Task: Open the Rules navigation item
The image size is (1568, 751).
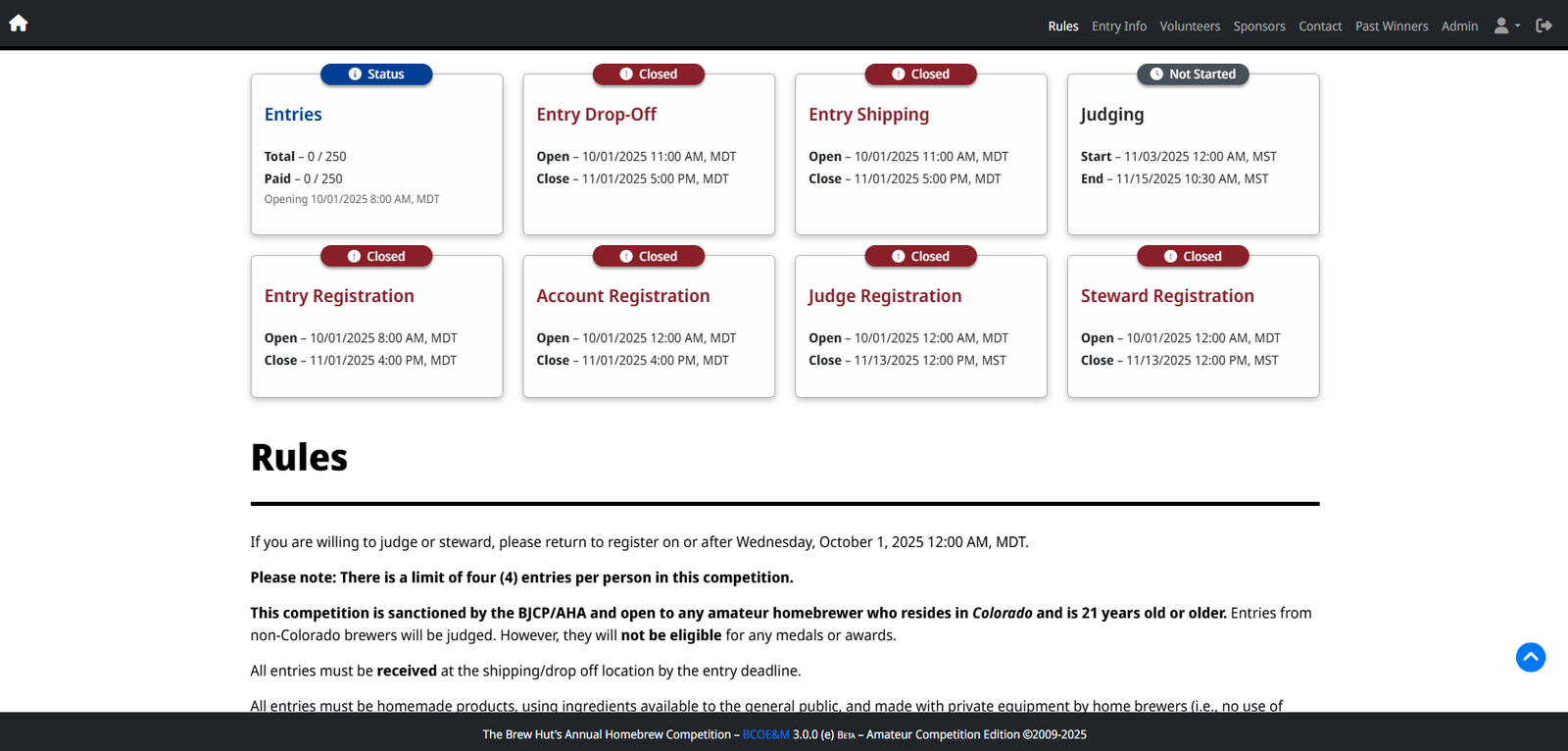Action: 1062,26
